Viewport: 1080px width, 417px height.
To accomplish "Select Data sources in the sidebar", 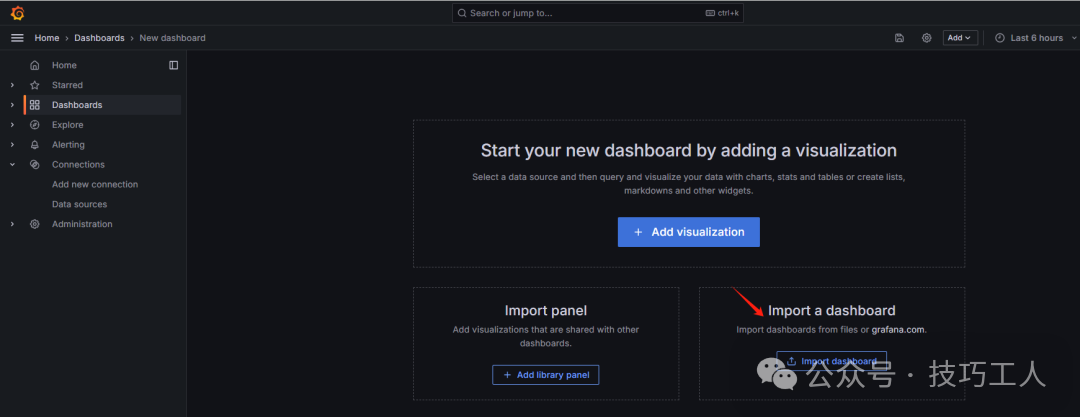I will tap(79, 204).
